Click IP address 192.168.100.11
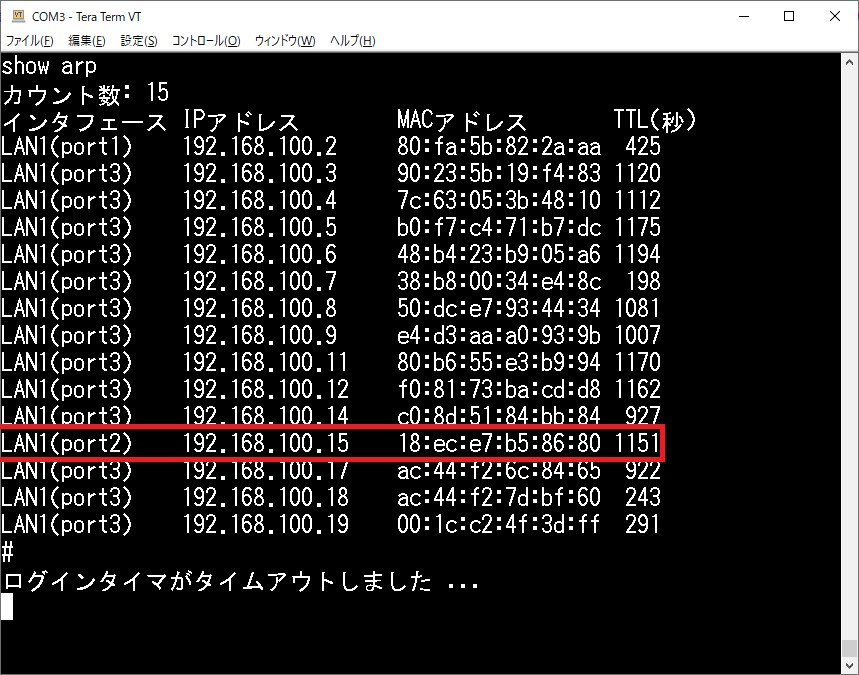 pyautogui.click(x=266, y=362)
